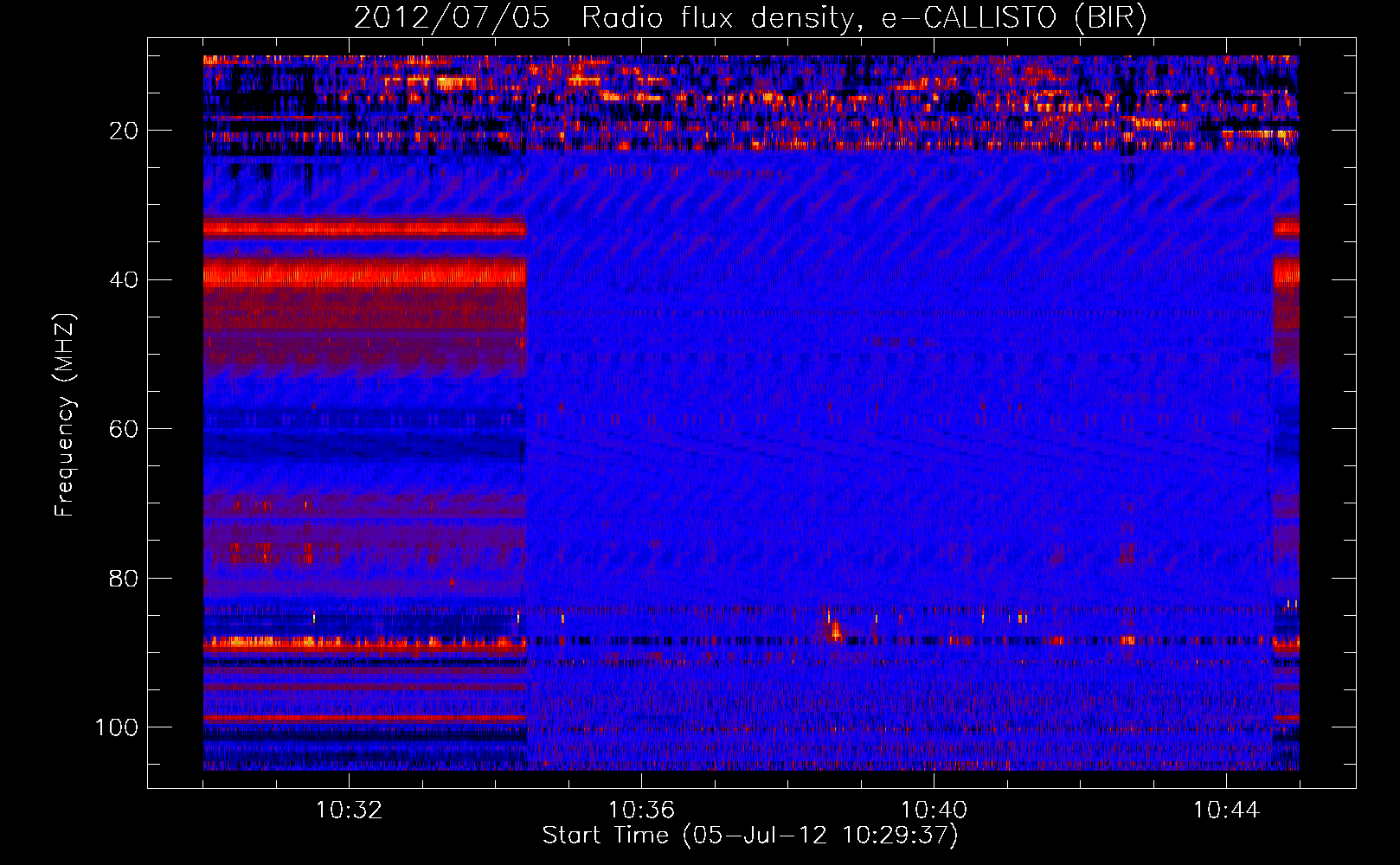Click the 100 MHz frequency tick label

click(x=117, y=727)
